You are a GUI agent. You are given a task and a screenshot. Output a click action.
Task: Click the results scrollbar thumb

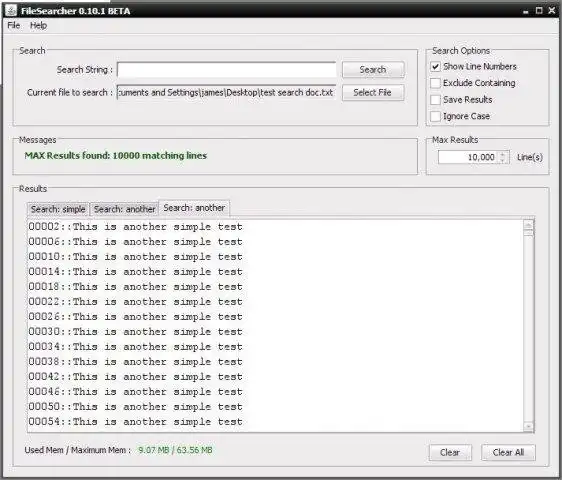coord(528,233)
